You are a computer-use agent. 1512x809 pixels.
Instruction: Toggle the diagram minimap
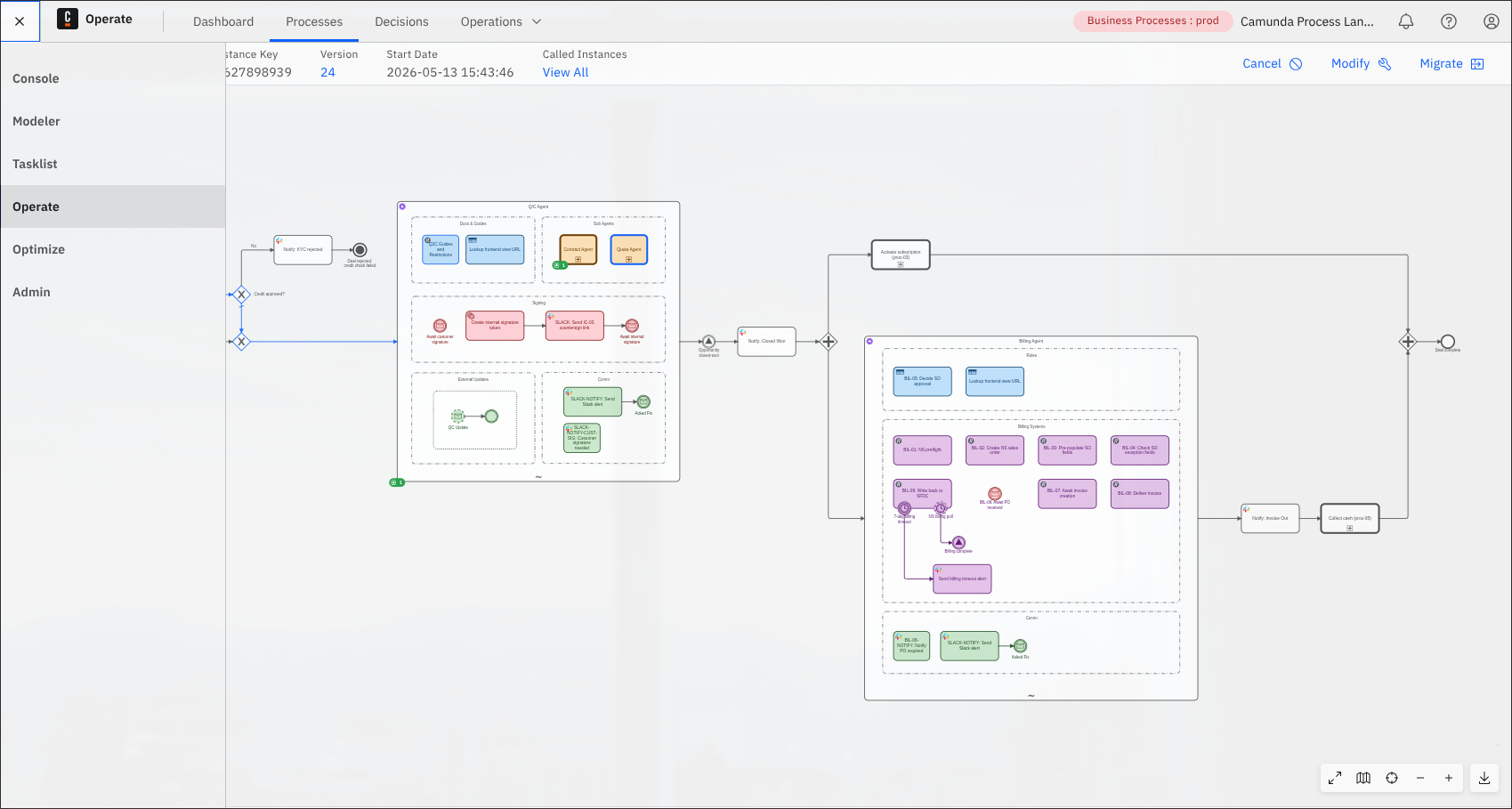[x=1363, y=778]
